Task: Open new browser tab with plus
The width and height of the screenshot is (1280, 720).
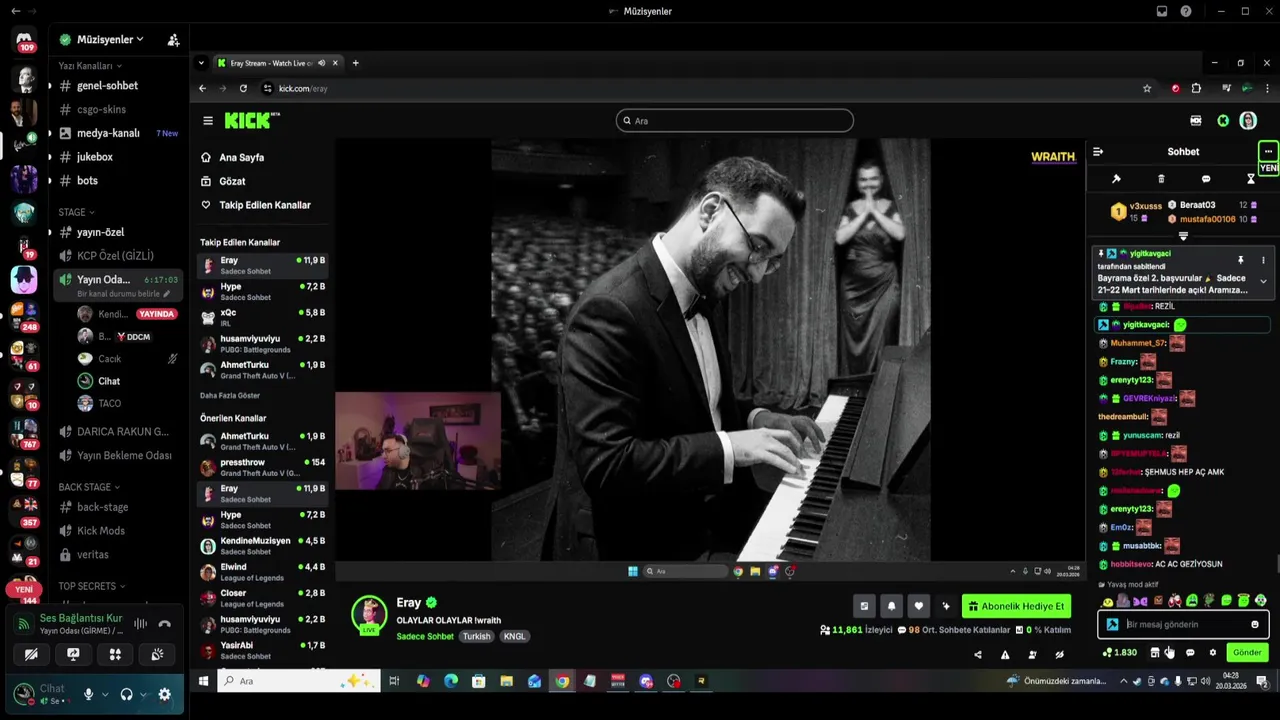Action: [x=355, y=63]
